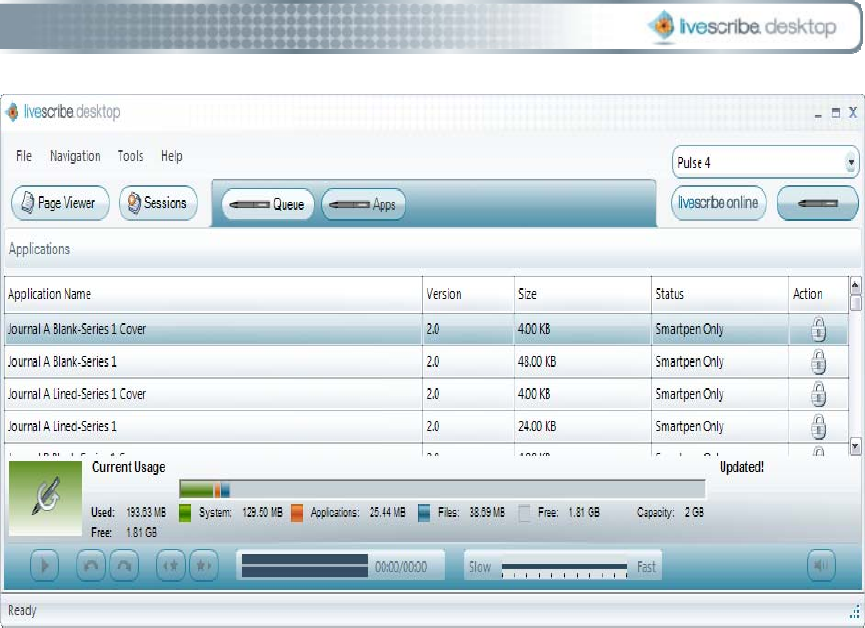This screenshot has width=865, height=628.
Task: Click lock icon for Journal A Lined-Series 1
Action: click(818, 426)
